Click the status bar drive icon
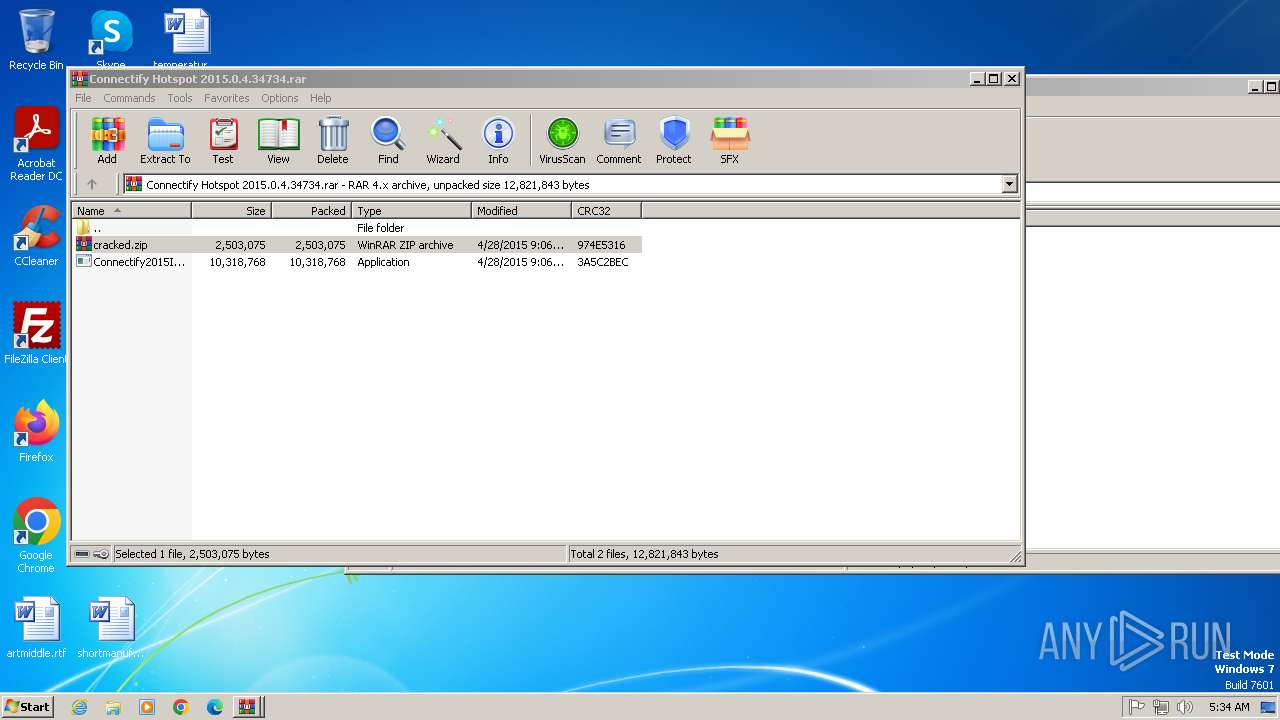 [x=82, y=554]
